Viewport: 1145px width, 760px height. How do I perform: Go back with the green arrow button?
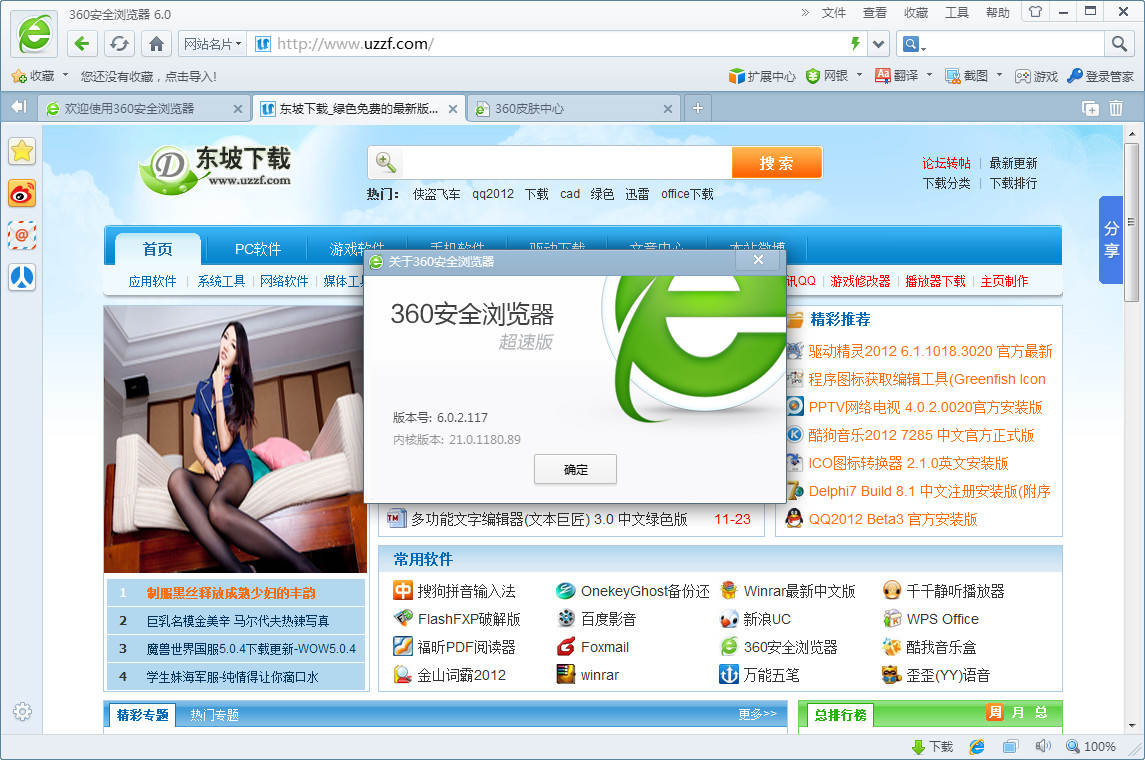click(x=83, y=44)
